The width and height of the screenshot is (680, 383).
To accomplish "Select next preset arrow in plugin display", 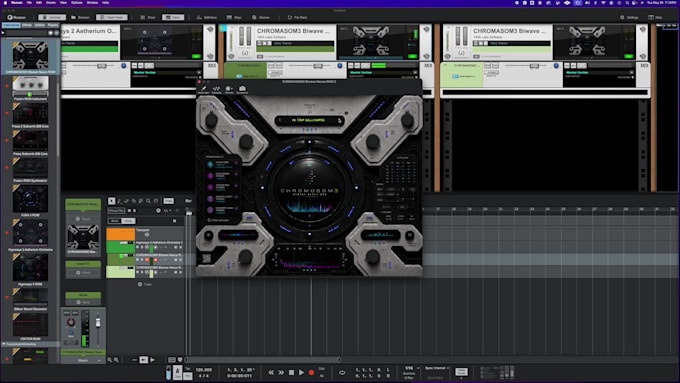I will [340, 120].
